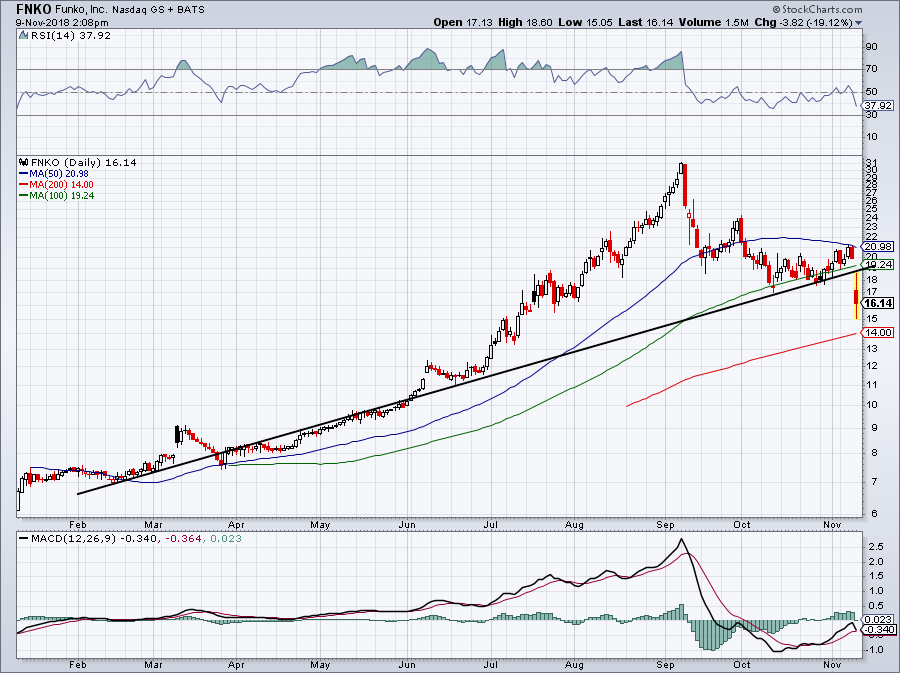Click the RSI area-chart icon beside RSI(14)

coord(23,36)
